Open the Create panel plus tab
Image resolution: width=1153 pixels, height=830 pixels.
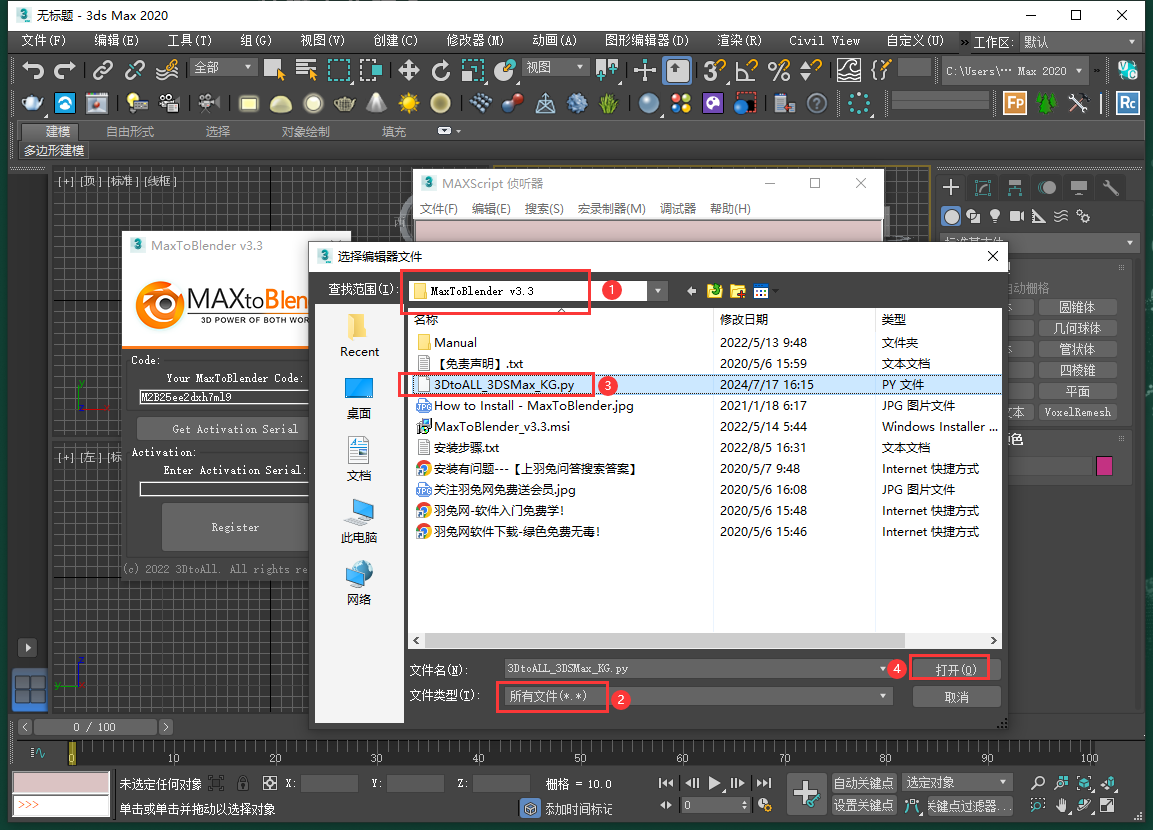[951, 187]
